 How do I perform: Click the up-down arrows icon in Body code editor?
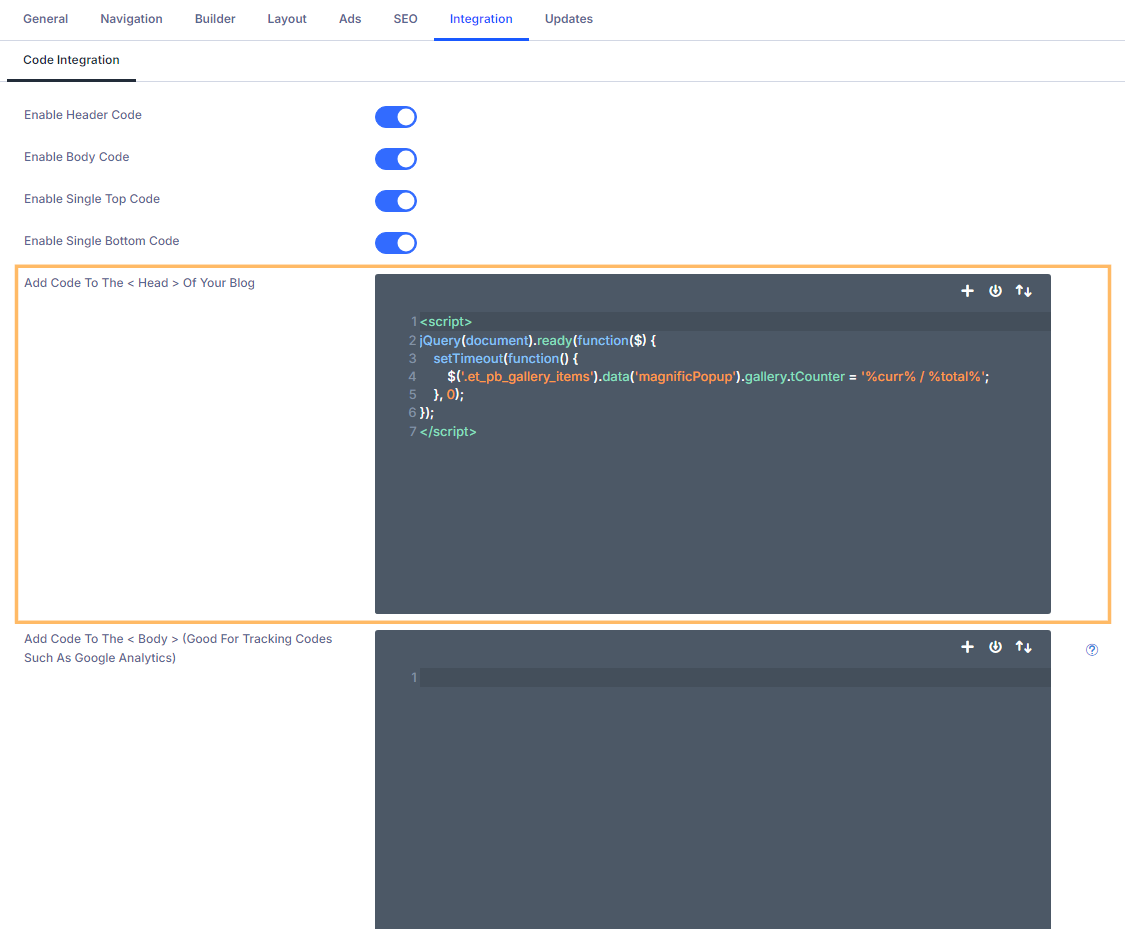pos(1023,647)
